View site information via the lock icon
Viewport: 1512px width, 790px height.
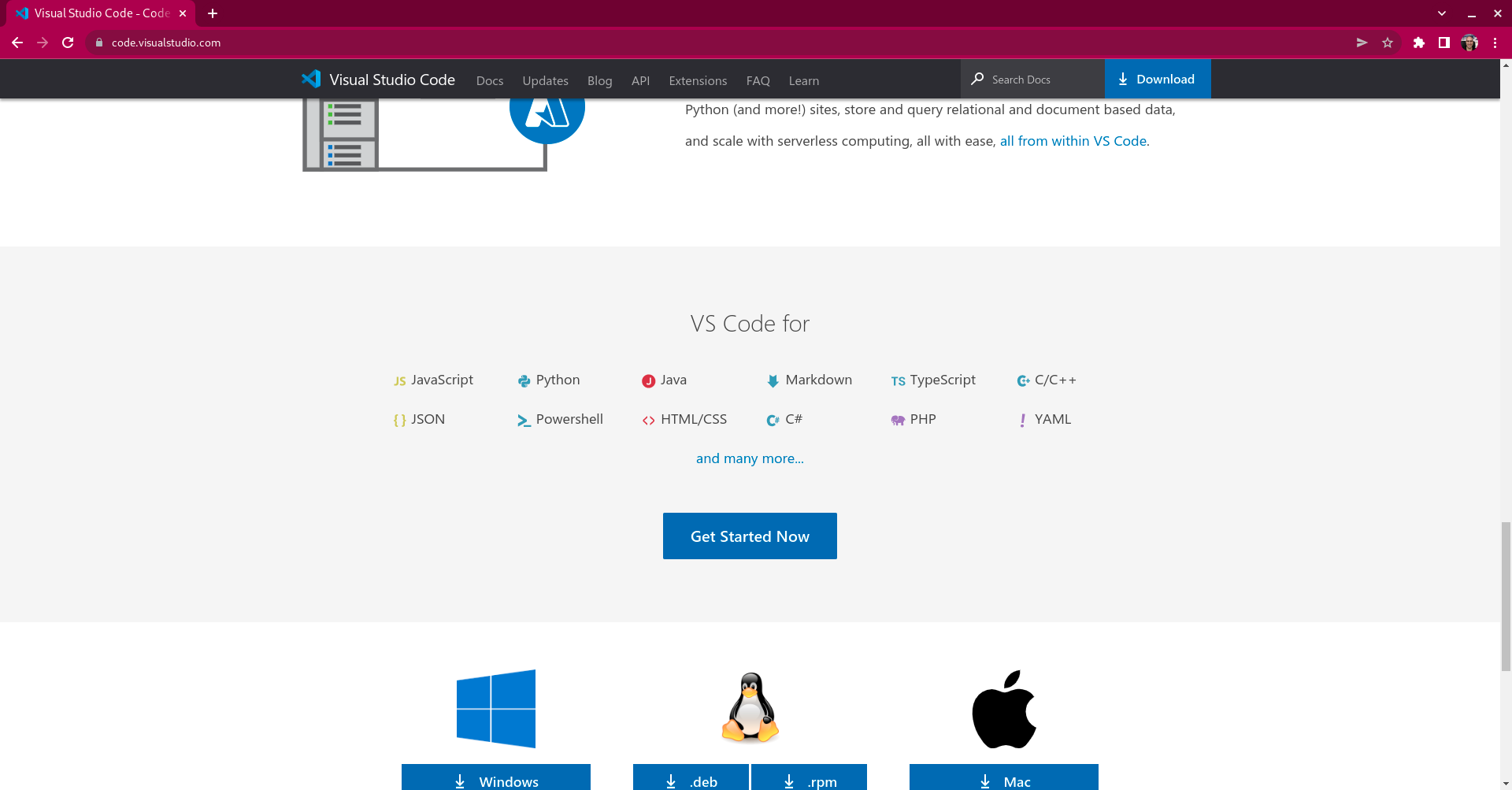99,43
